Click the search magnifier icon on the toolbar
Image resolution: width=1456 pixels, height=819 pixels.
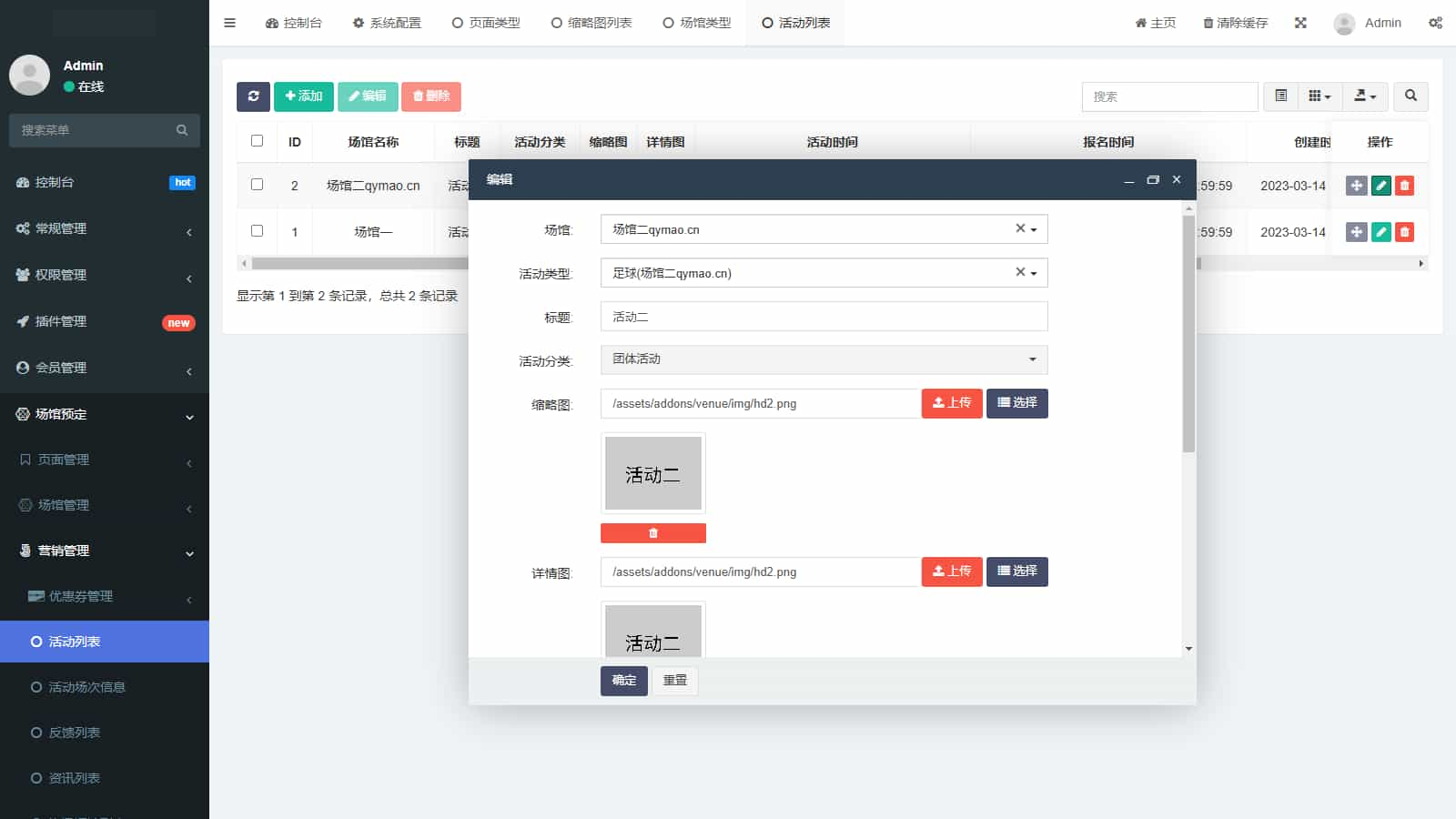(1410, 96)
